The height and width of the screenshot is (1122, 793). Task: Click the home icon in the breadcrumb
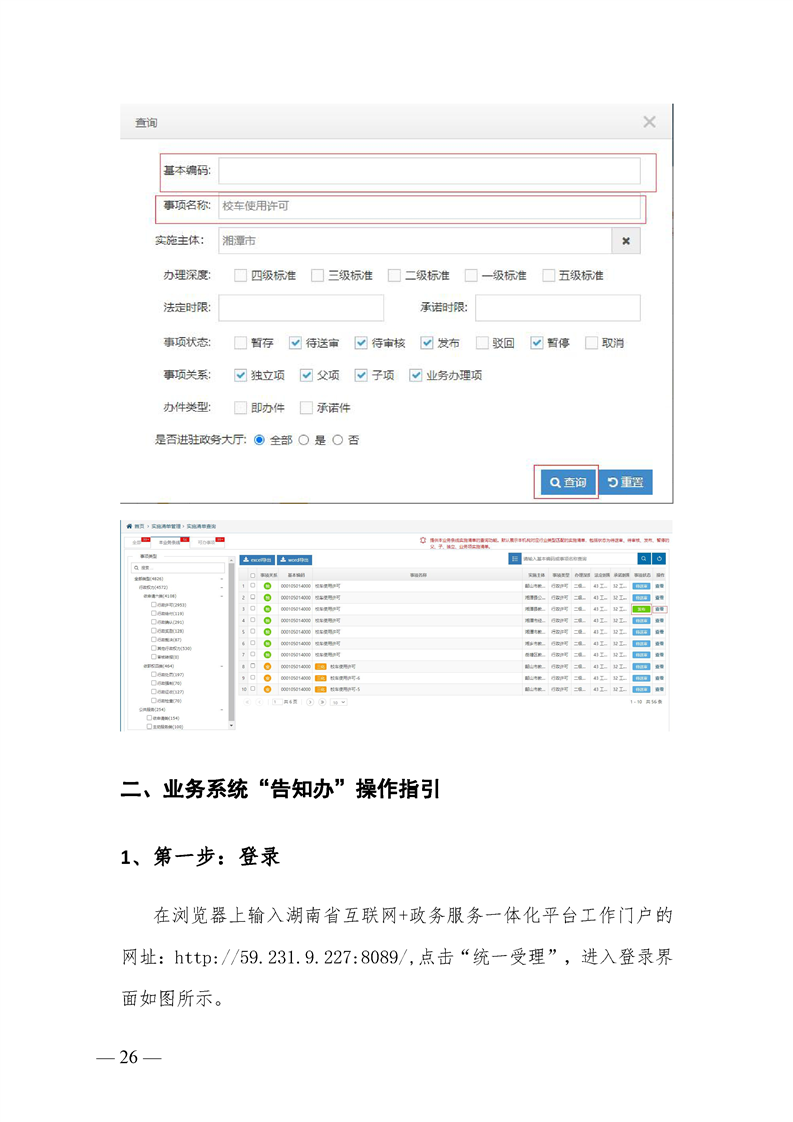coord(128,526)
